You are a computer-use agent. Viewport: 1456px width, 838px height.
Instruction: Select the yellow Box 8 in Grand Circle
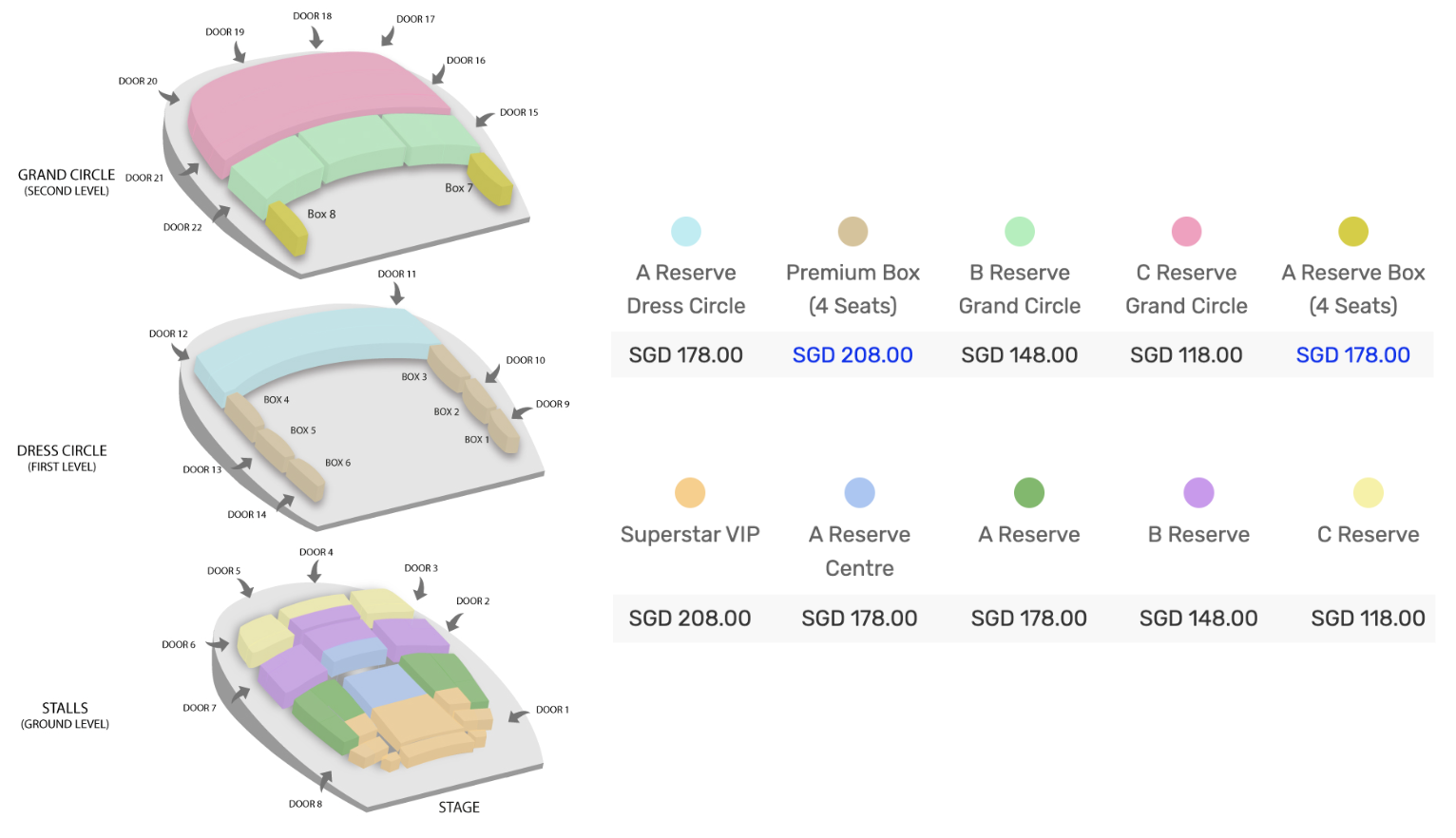[x=286, y=228]
